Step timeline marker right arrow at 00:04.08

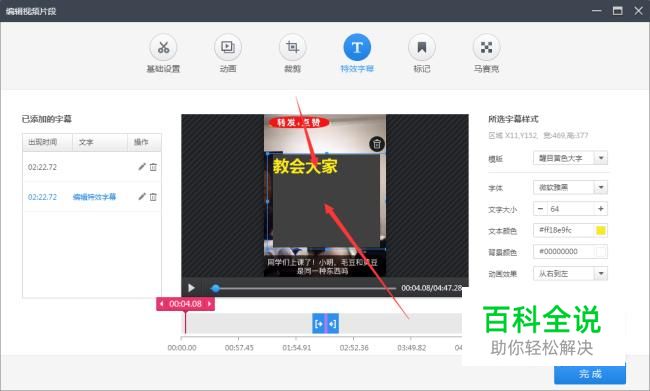click(x=209, y=304)
